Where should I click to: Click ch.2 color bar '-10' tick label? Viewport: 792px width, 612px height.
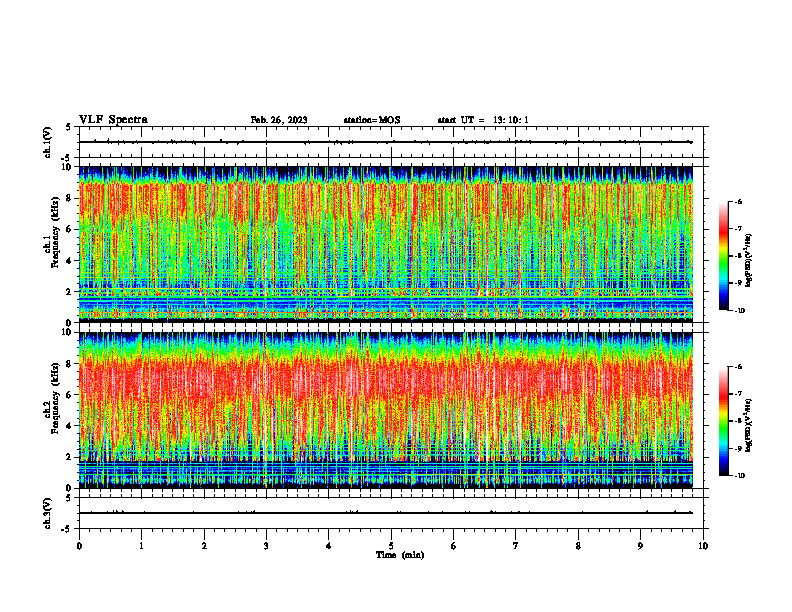pos(739,476)
